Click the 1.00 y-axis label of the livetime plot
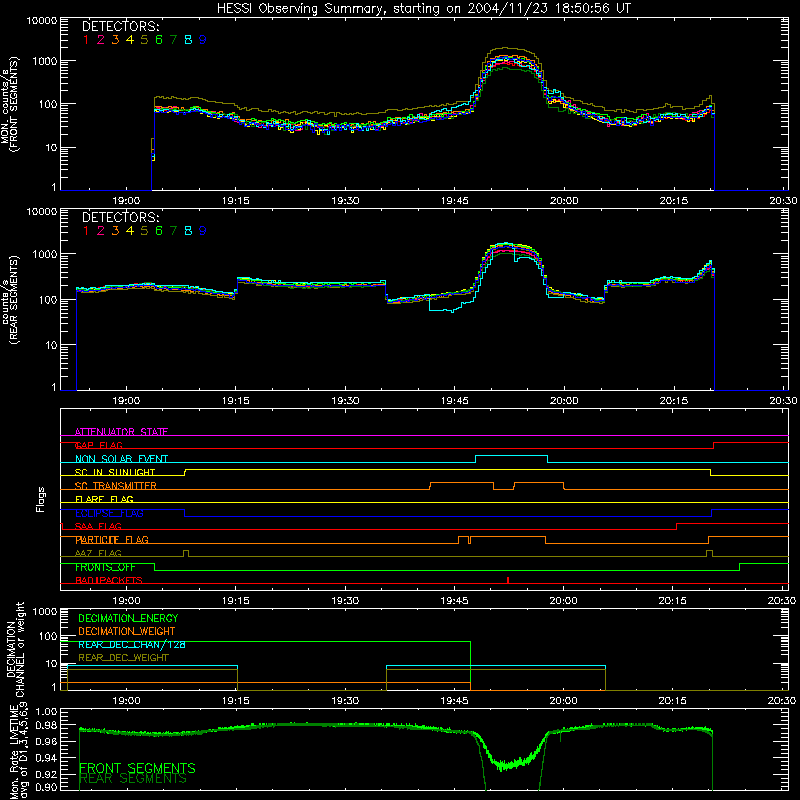This screenshot has height=800, width=800. [x=47, y=712]
